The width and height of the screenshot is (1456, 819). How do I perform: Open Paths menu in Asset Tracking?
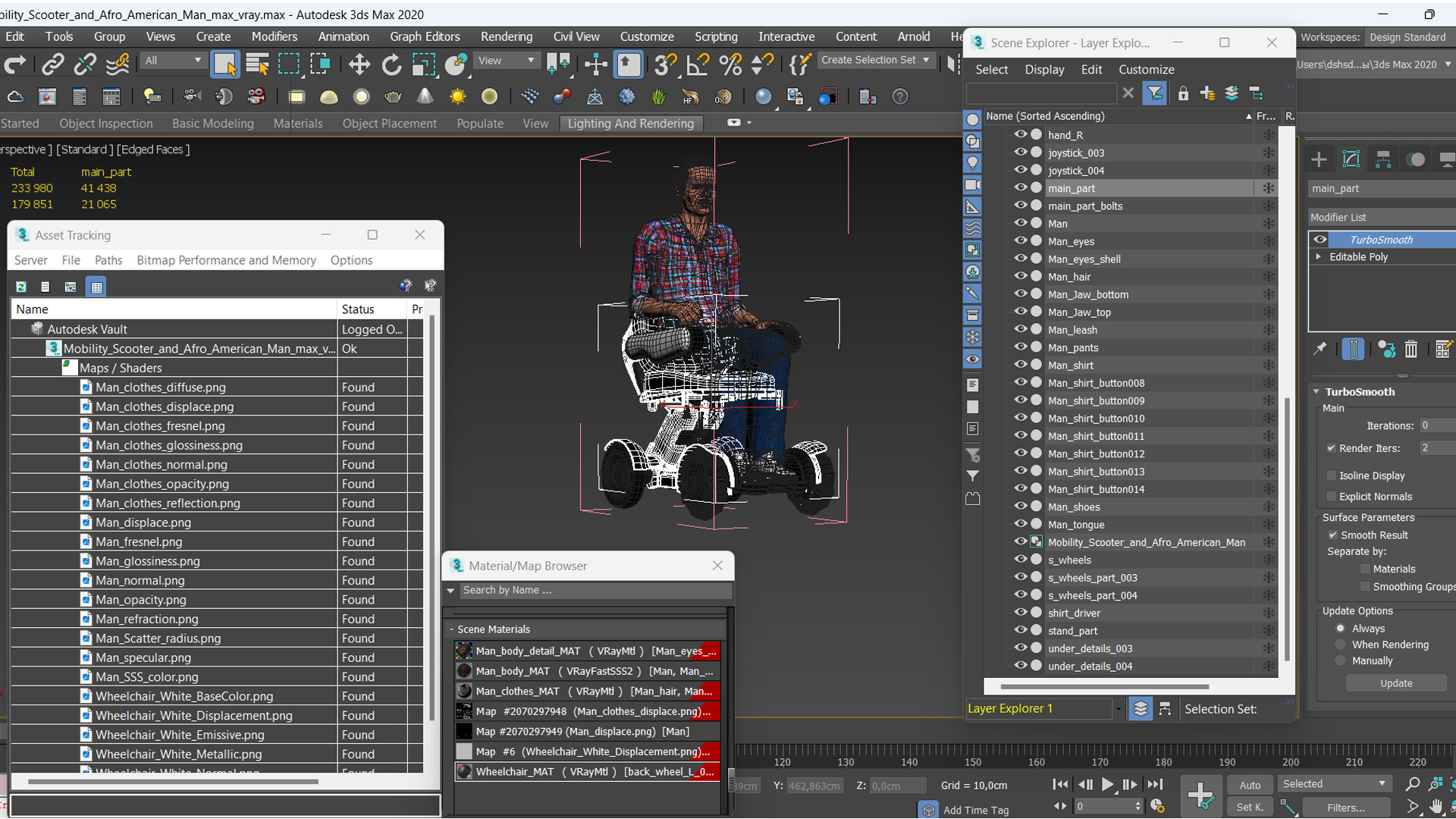pos(108,260)
